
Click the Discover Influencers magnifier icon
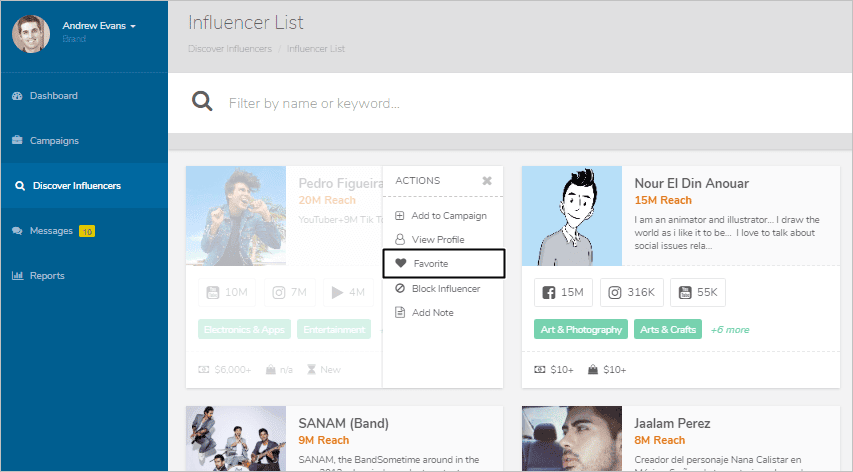click(20, 185)
